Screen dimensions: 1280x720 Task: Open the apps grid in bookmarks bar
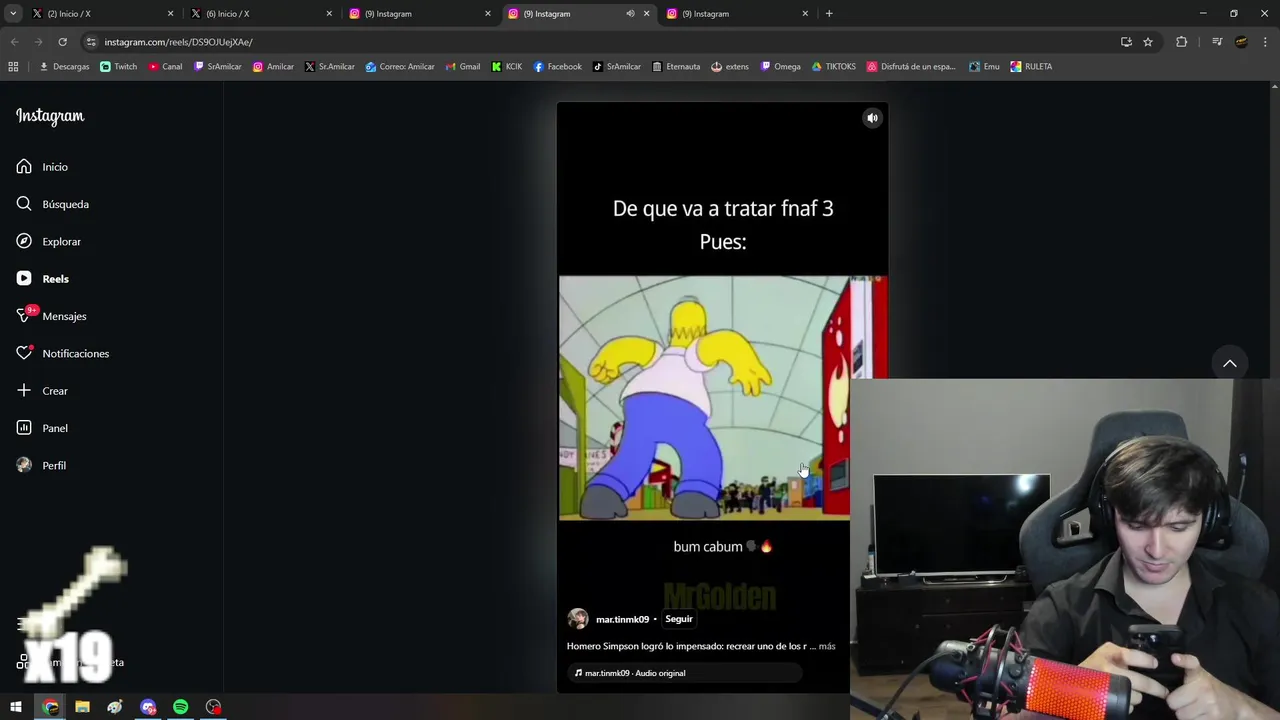pyautogui.click(x=13, y=67)
